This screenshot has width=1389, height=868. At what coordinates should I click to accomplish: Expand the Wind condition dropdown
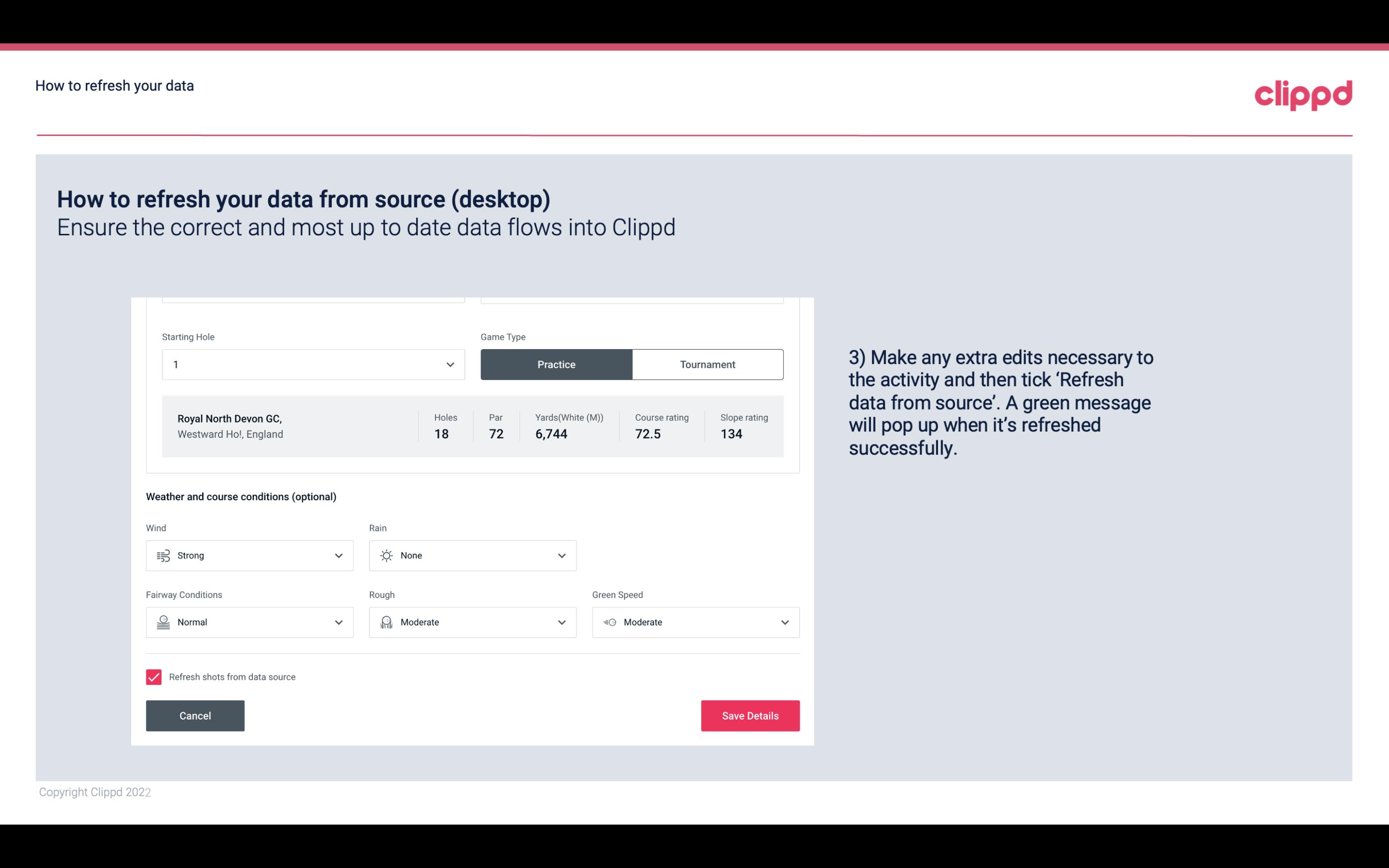click(x=338, y=555)
